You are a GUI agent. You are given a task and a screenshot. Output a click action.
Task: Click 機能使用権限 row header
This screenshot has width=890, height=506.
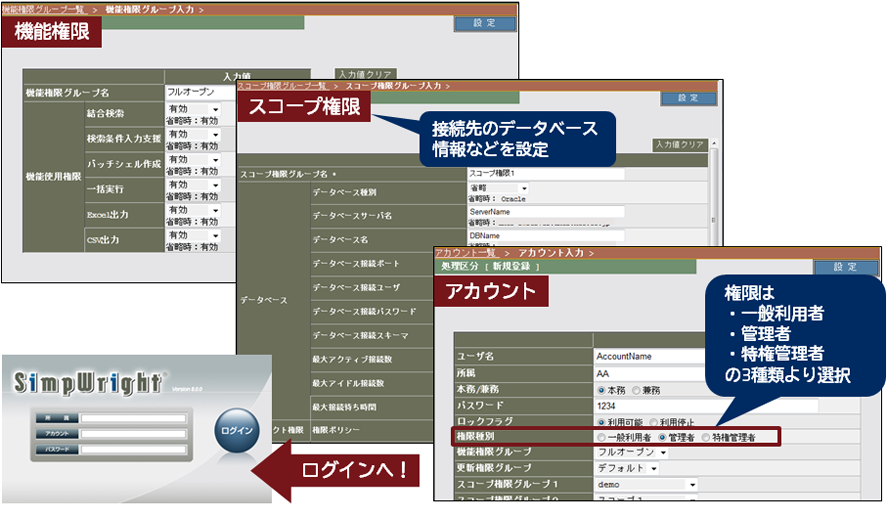(53, 177)
